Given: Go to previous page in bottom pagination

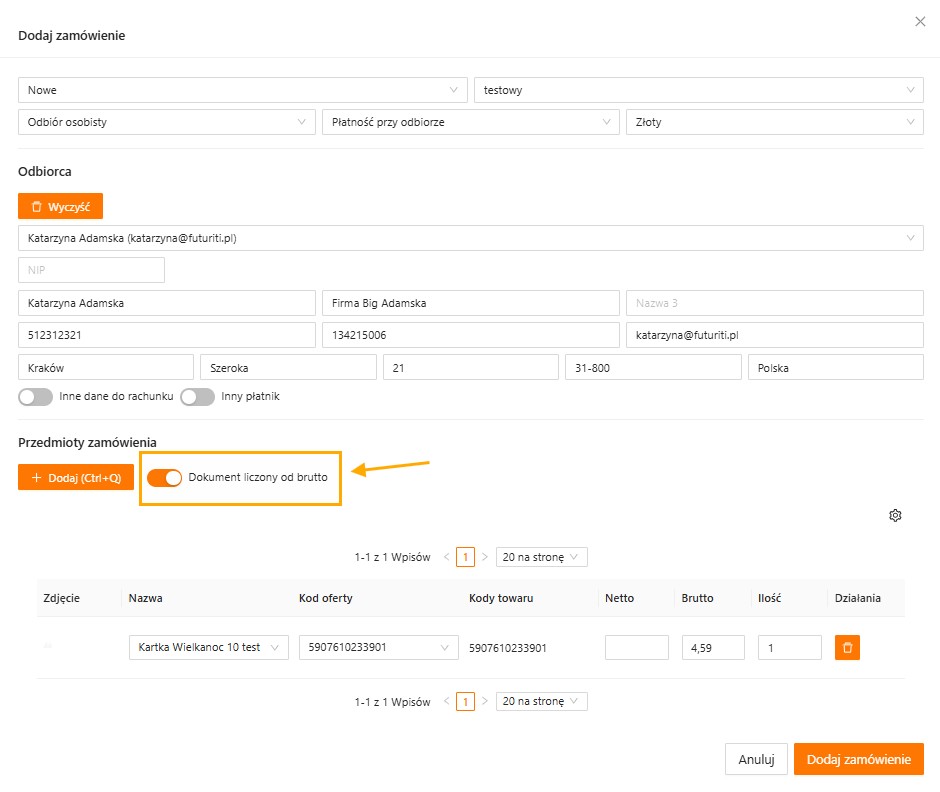Looking at the screenshot, I should tap(447, 702).
